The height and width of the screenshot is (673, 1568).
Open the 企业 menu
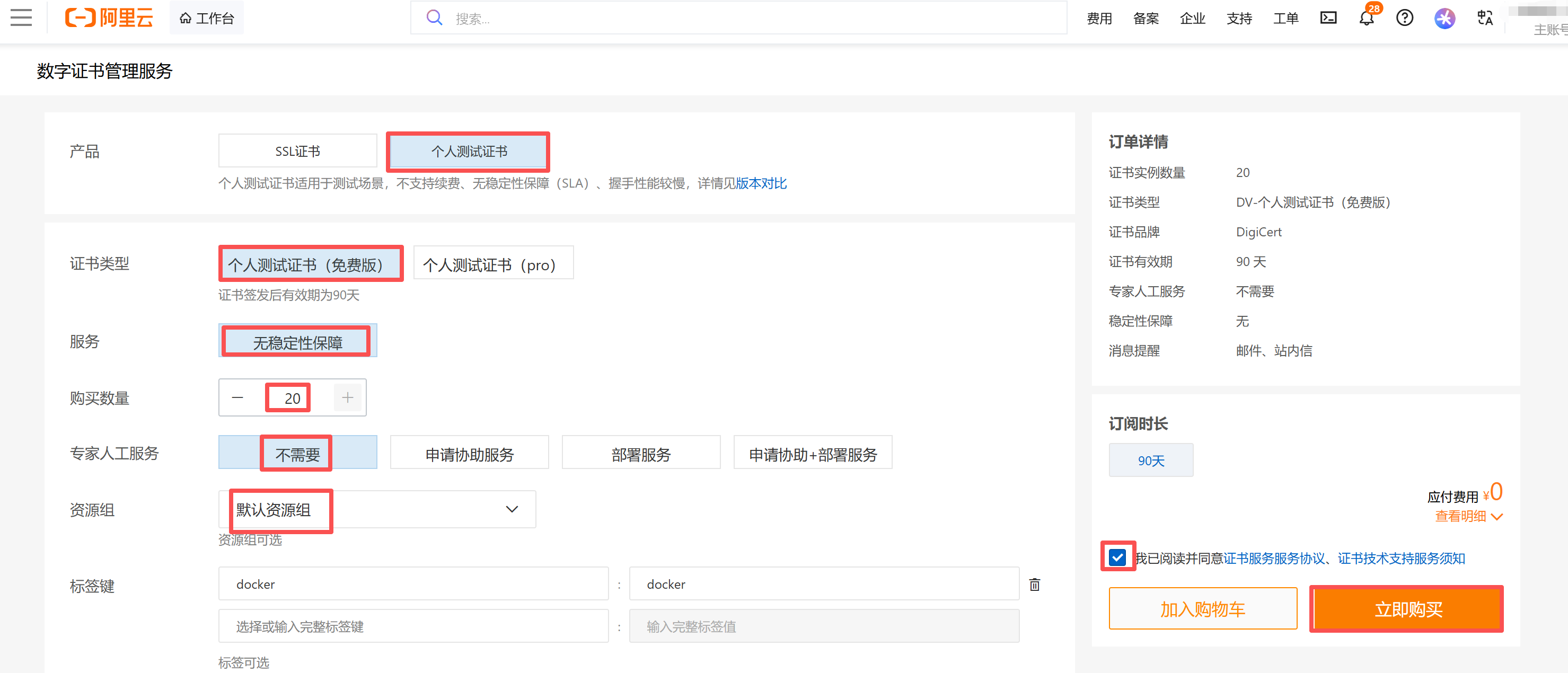[1193, 18]
